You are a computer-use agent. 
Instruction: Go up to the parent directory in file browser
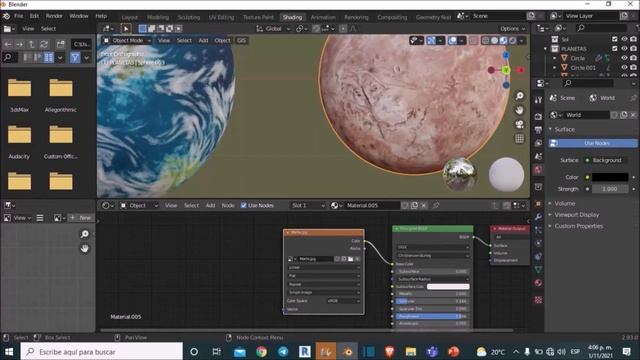click(x=31, y=44)
